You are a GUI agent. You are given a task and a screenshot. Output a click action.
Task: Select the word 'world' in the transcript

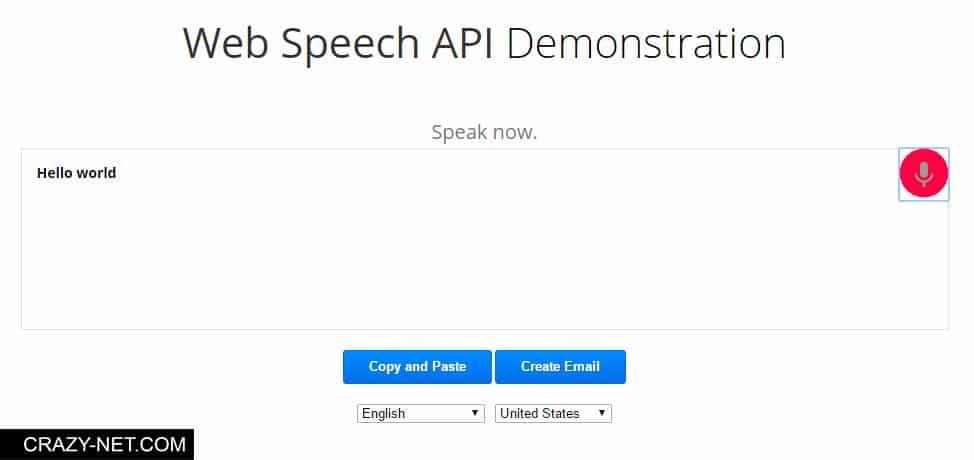96,173
